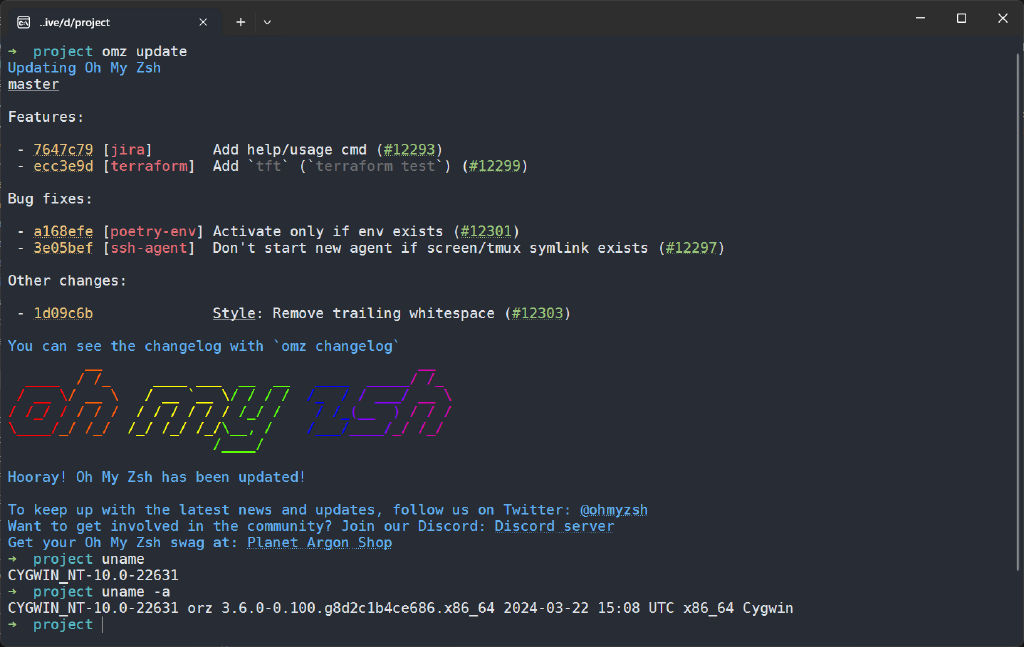Screen dimensions: 1024x647
Task: Open commit hash 3e05bef link
Action: 63,248
